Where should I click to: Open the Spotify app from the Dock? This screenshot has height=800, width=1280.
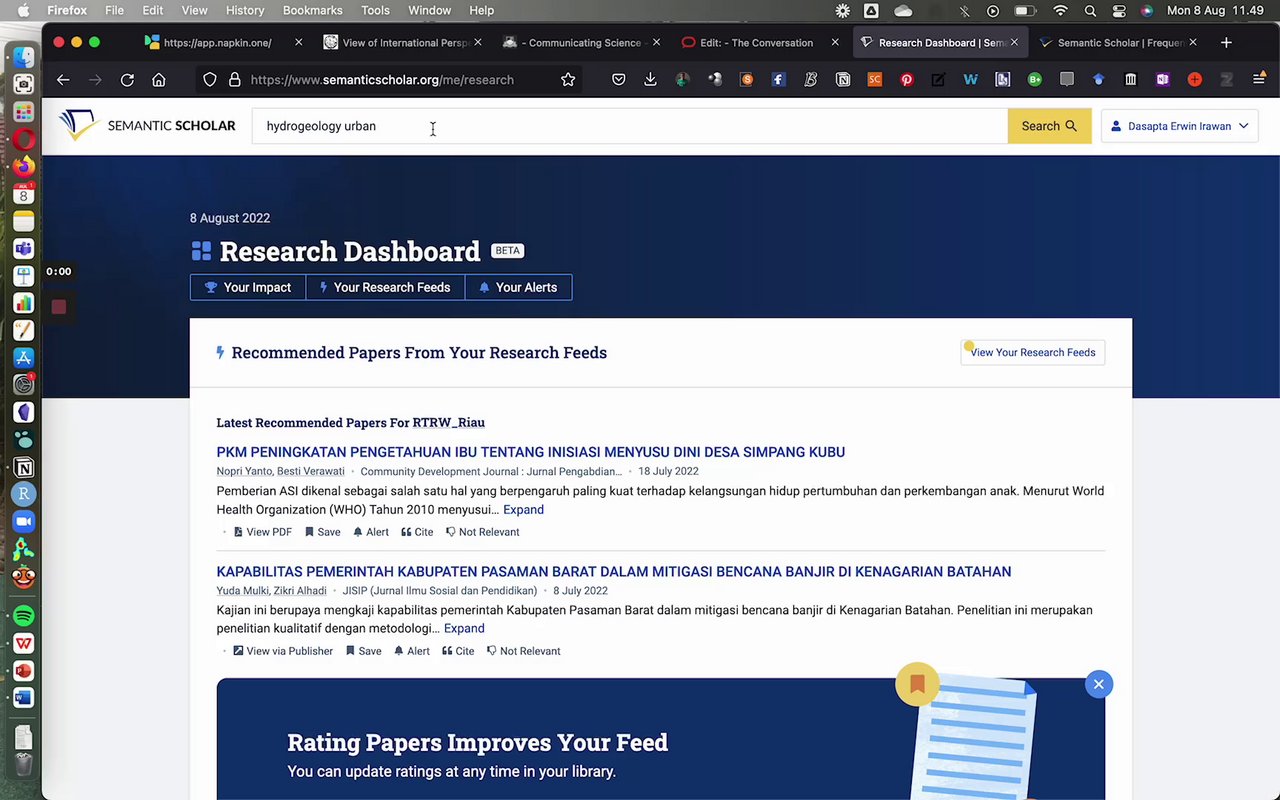coord(24,616)
